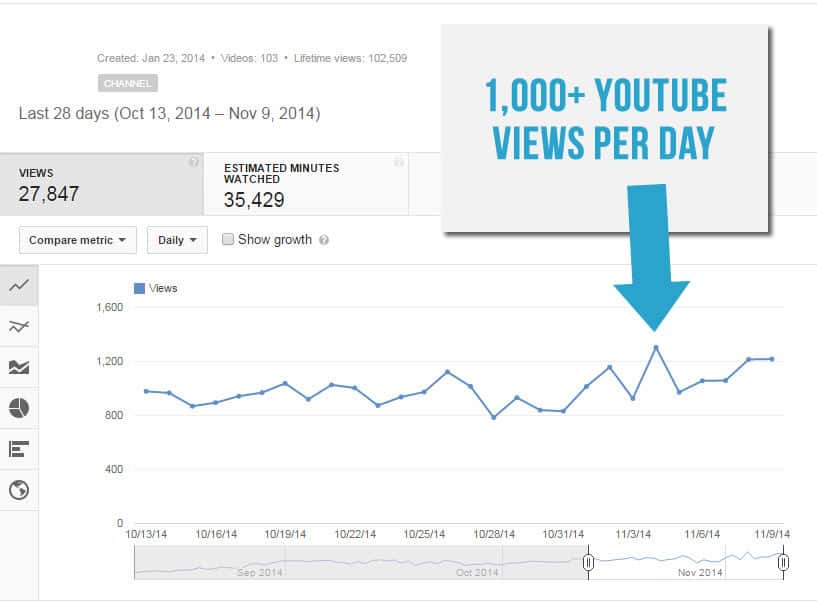Select Estimated Minutes Watched tab
The width and height of the screenshot is (817, 602).
[306, 185]
